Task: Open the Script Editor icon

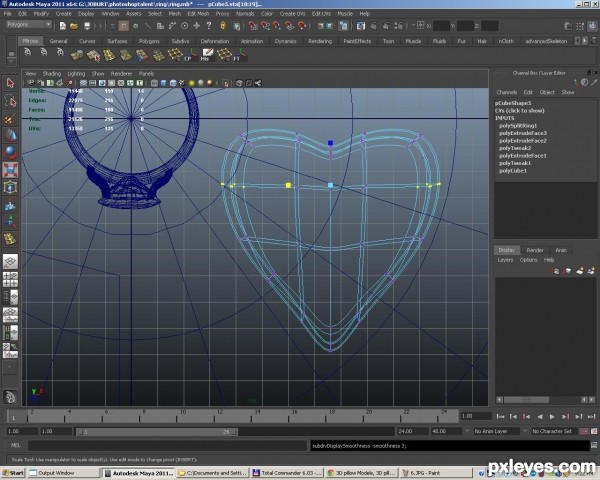Action: click(594, 445)
